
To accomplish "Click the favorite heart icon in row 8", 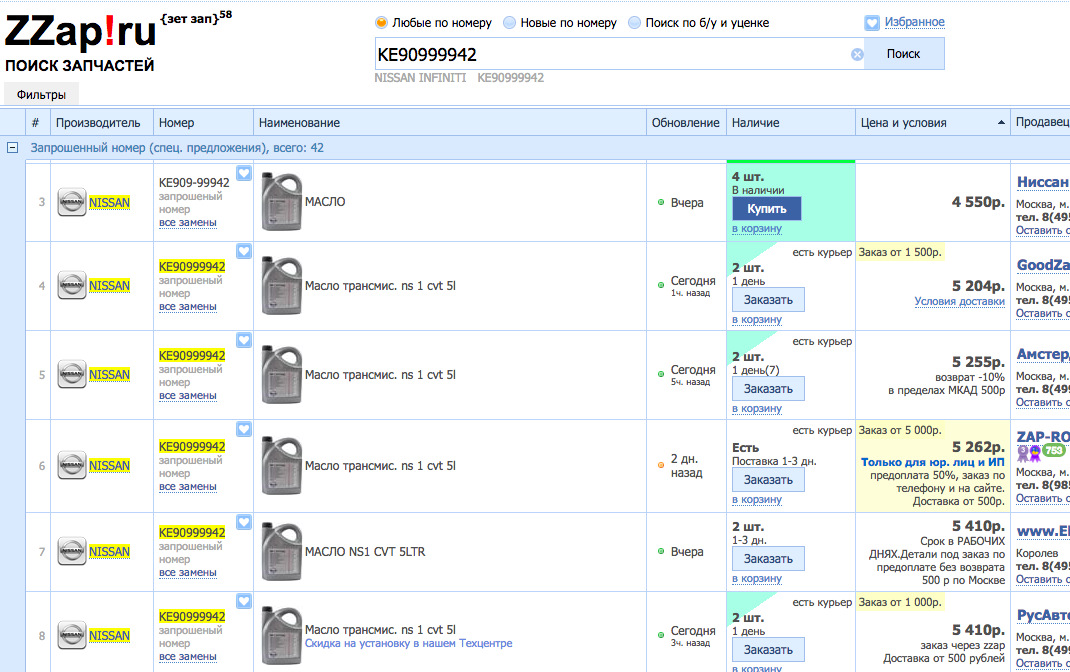I will [x=244, y=601].
